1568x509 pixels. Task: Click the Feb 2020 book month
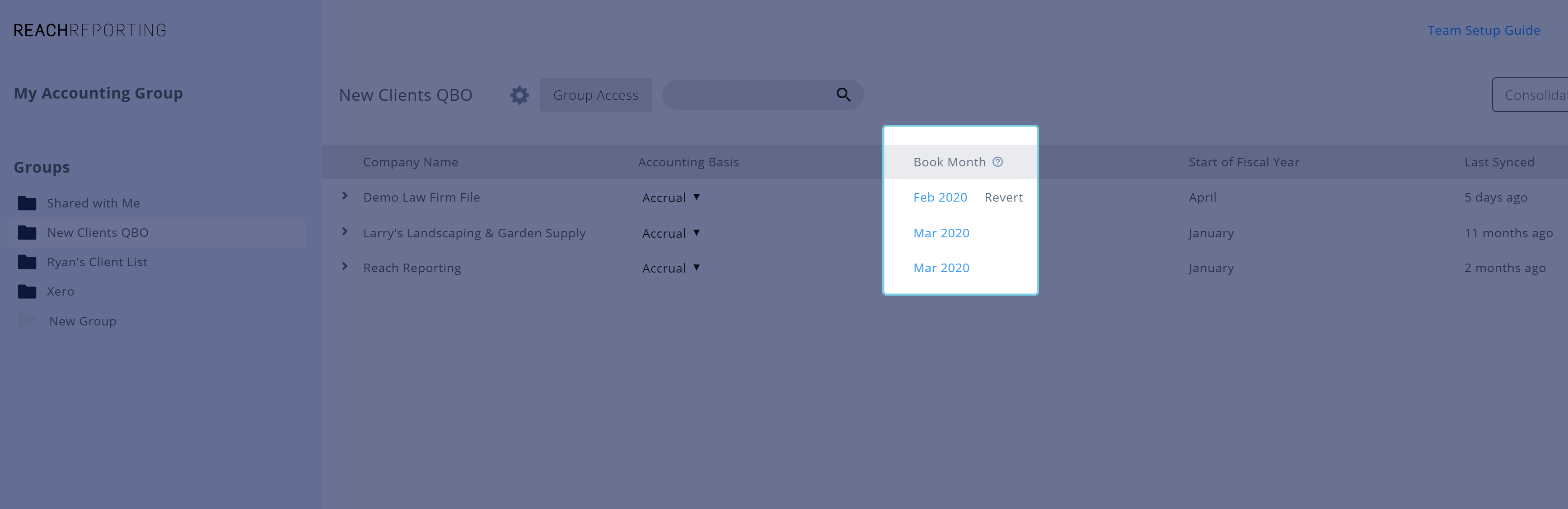(940, 197)
